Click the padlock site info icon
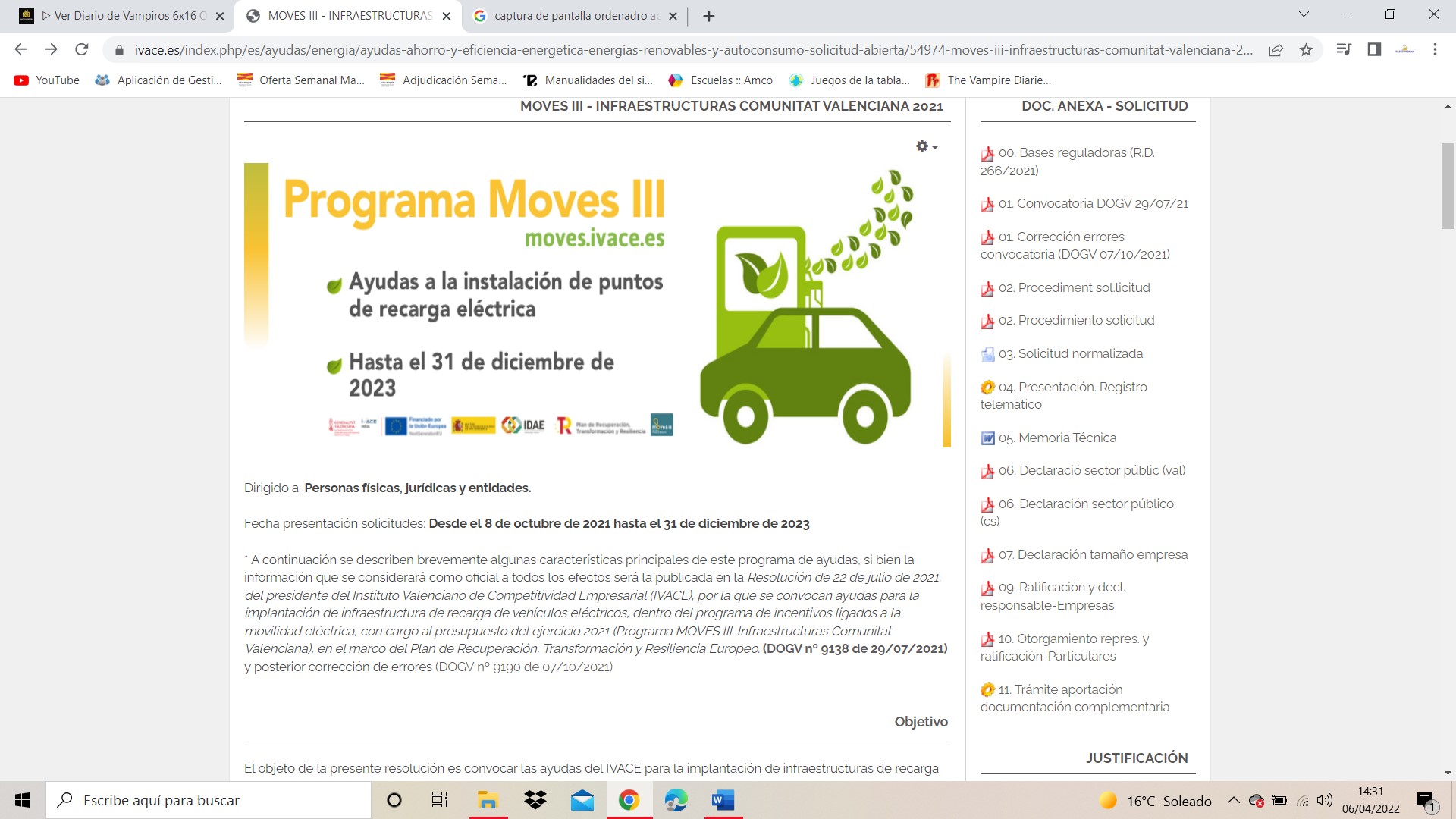 coord(118,50)
